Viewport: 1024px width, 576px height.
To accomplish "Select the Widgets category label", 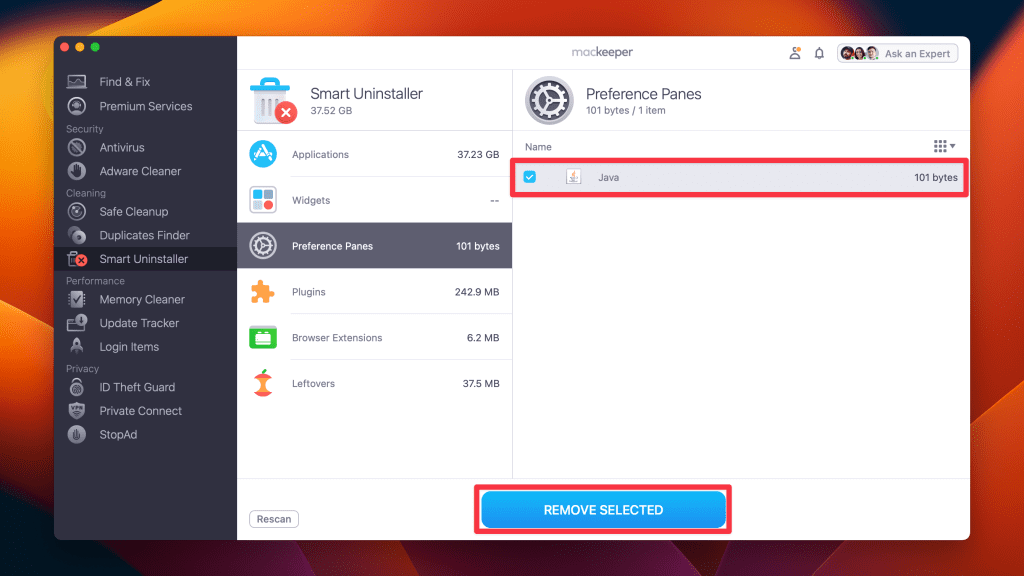I will point(311,200).
